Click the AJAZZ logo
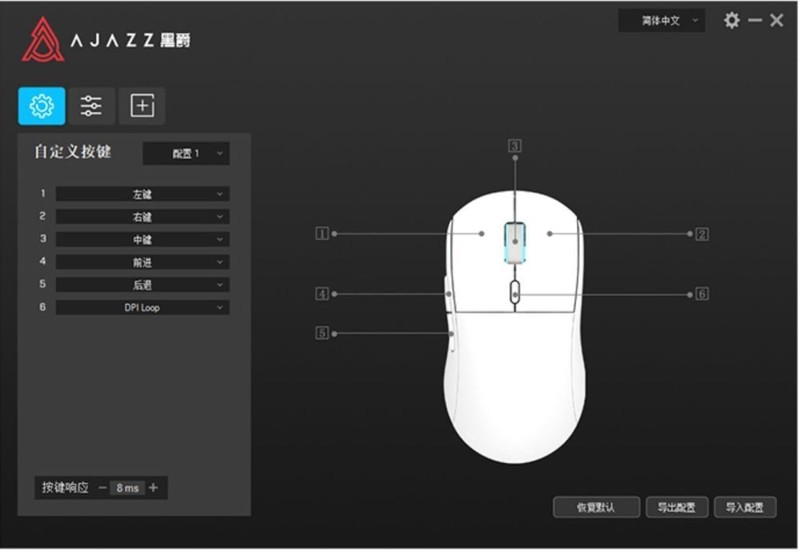The height and width of the screenshot is (552, 800). (106, 40)
